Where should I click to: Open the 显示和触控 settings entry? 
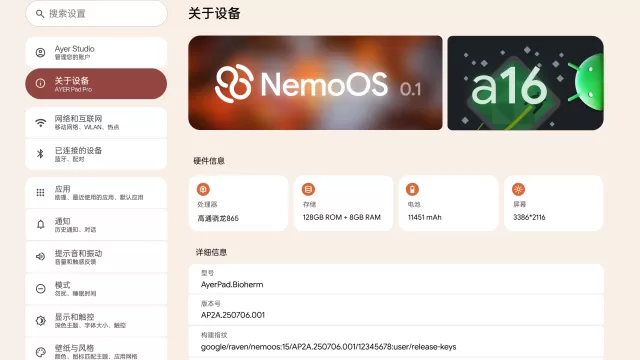pyautogui.click(x=96, y=320)
